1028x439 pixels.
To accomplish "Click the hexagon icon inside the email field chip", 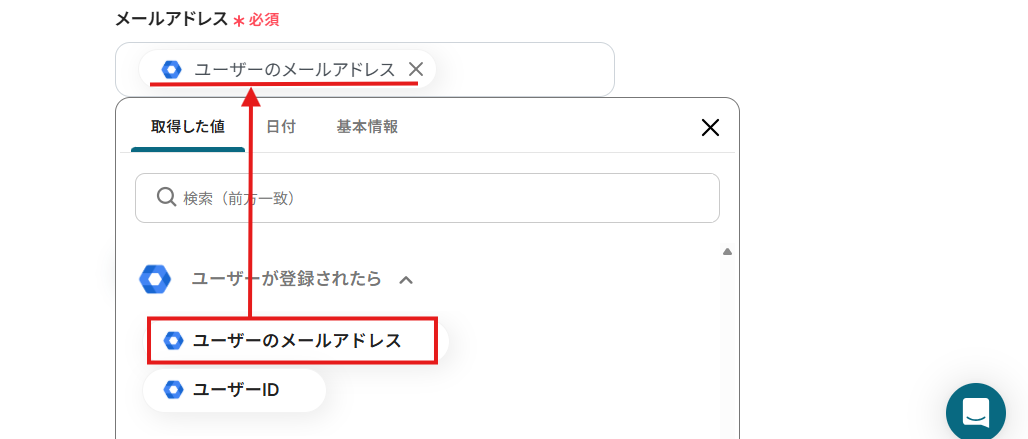I will (171, 69).
